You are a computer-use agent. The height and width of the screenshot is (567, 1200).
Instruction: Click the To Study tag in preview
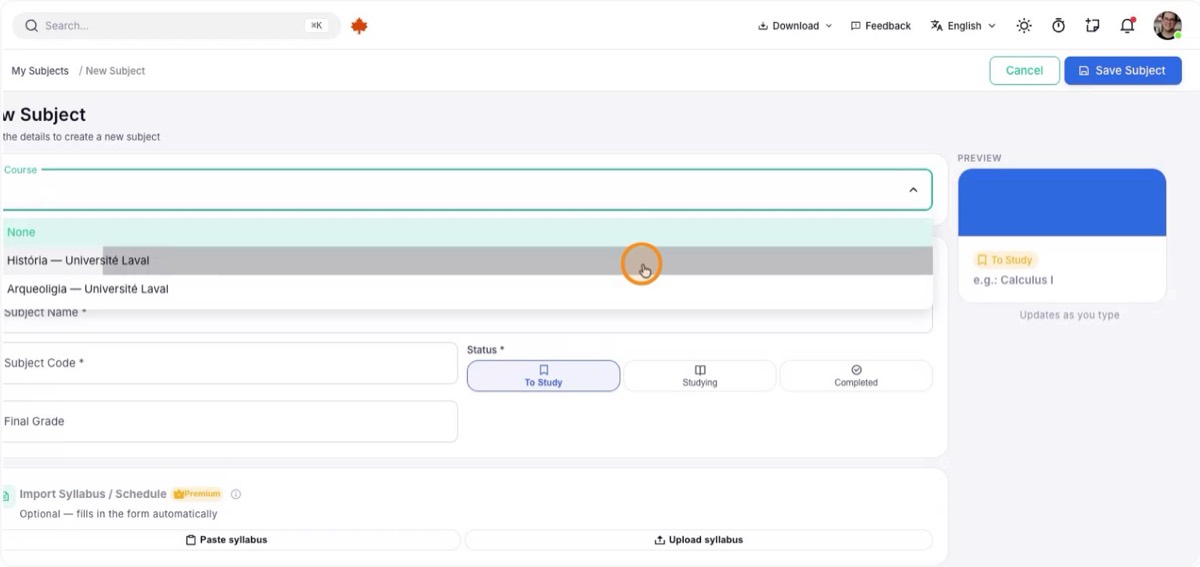[x=1005, y=260]
